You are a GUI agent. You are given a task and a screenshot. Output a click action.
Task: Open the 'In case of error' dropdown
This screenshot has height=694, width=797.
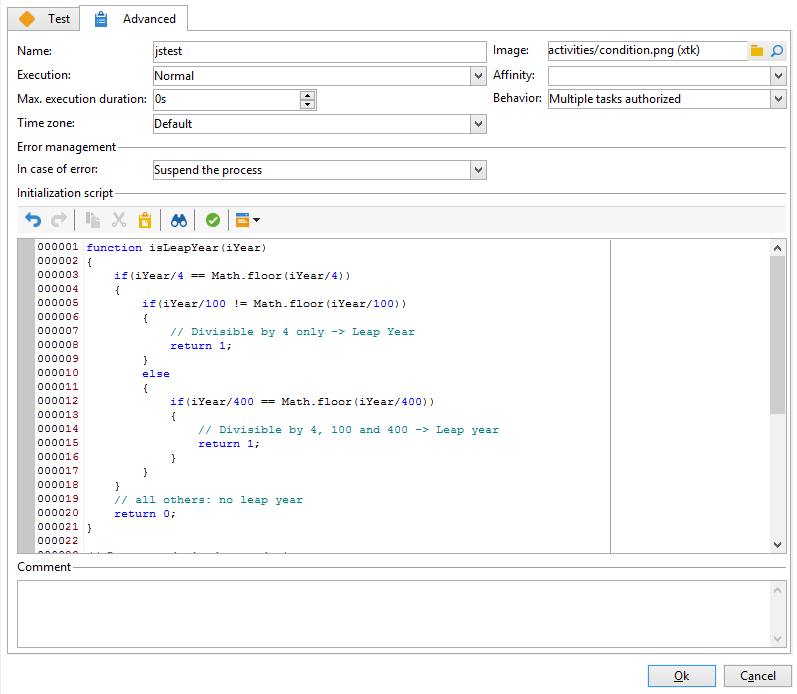tap(478, 171)
